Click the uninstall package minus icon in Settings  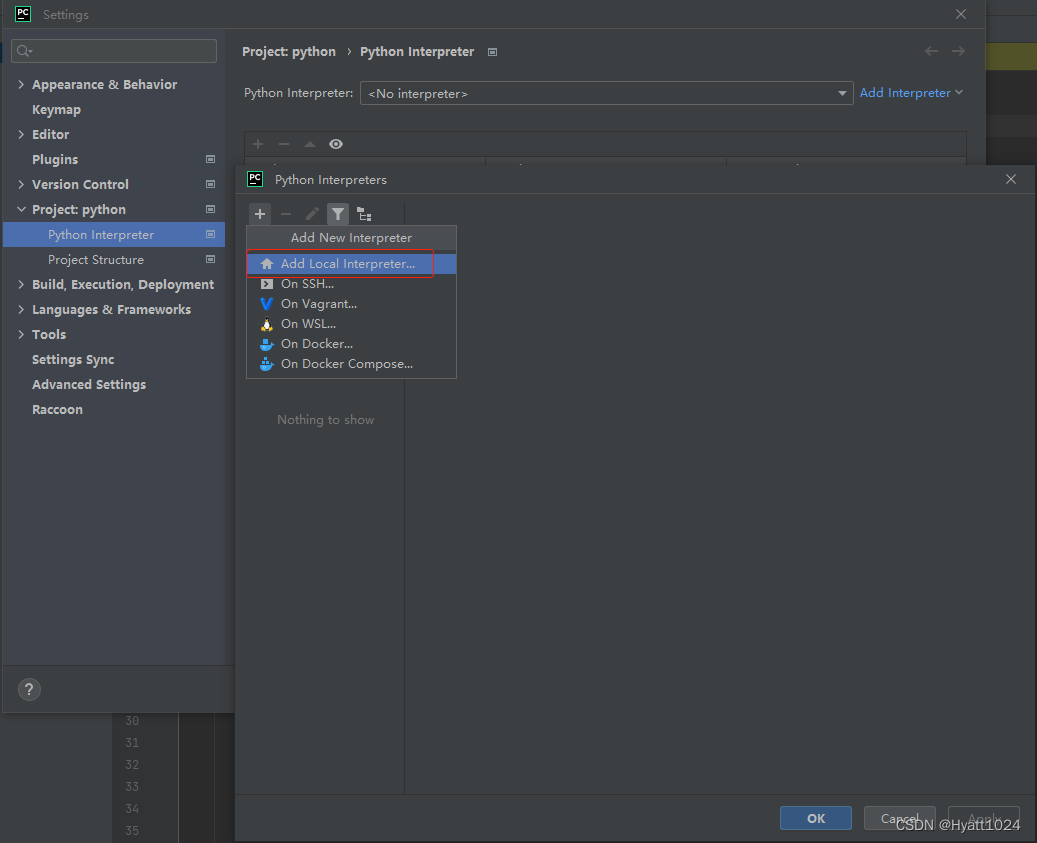(284, 144)
